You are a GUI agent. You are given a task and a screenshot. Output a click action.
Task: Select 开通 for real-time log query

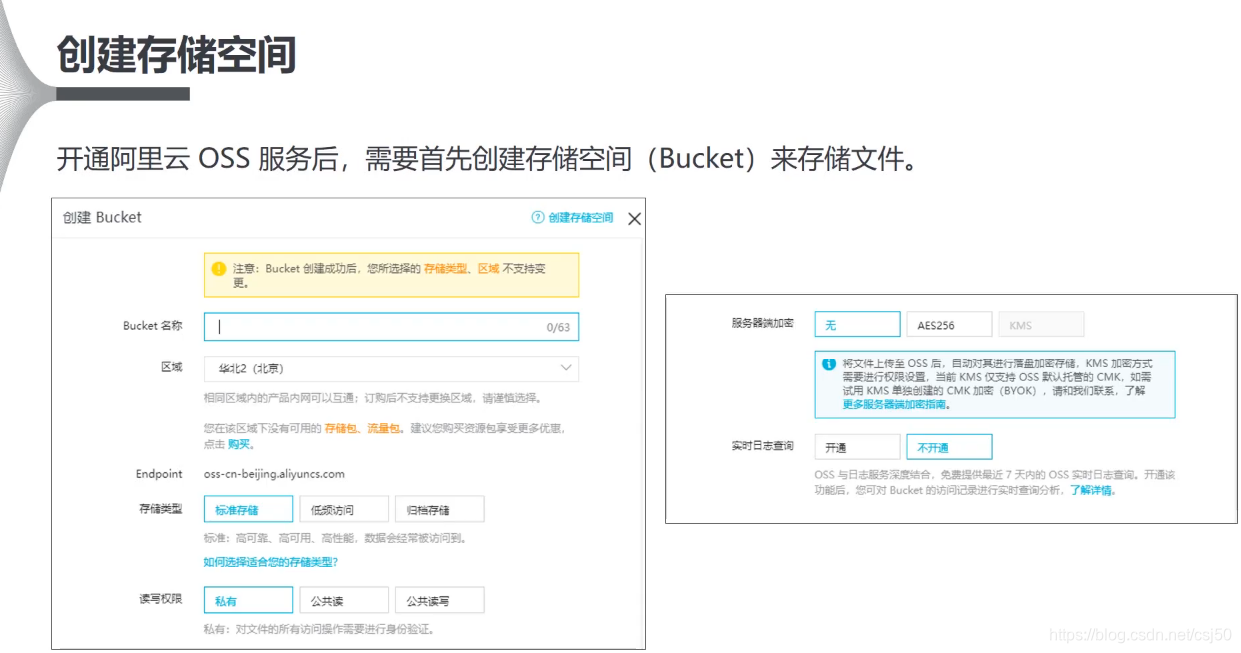point(857,447)
